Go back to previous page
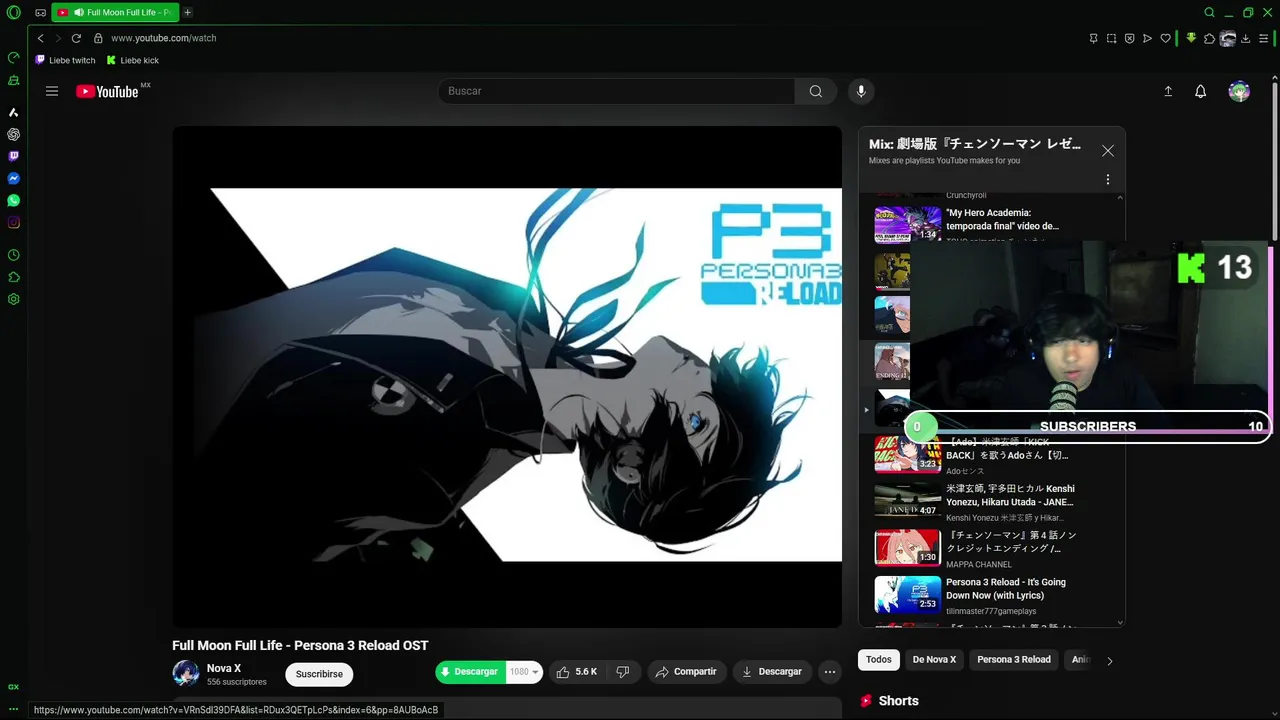The image size is (1280, 720). [40, 38]
